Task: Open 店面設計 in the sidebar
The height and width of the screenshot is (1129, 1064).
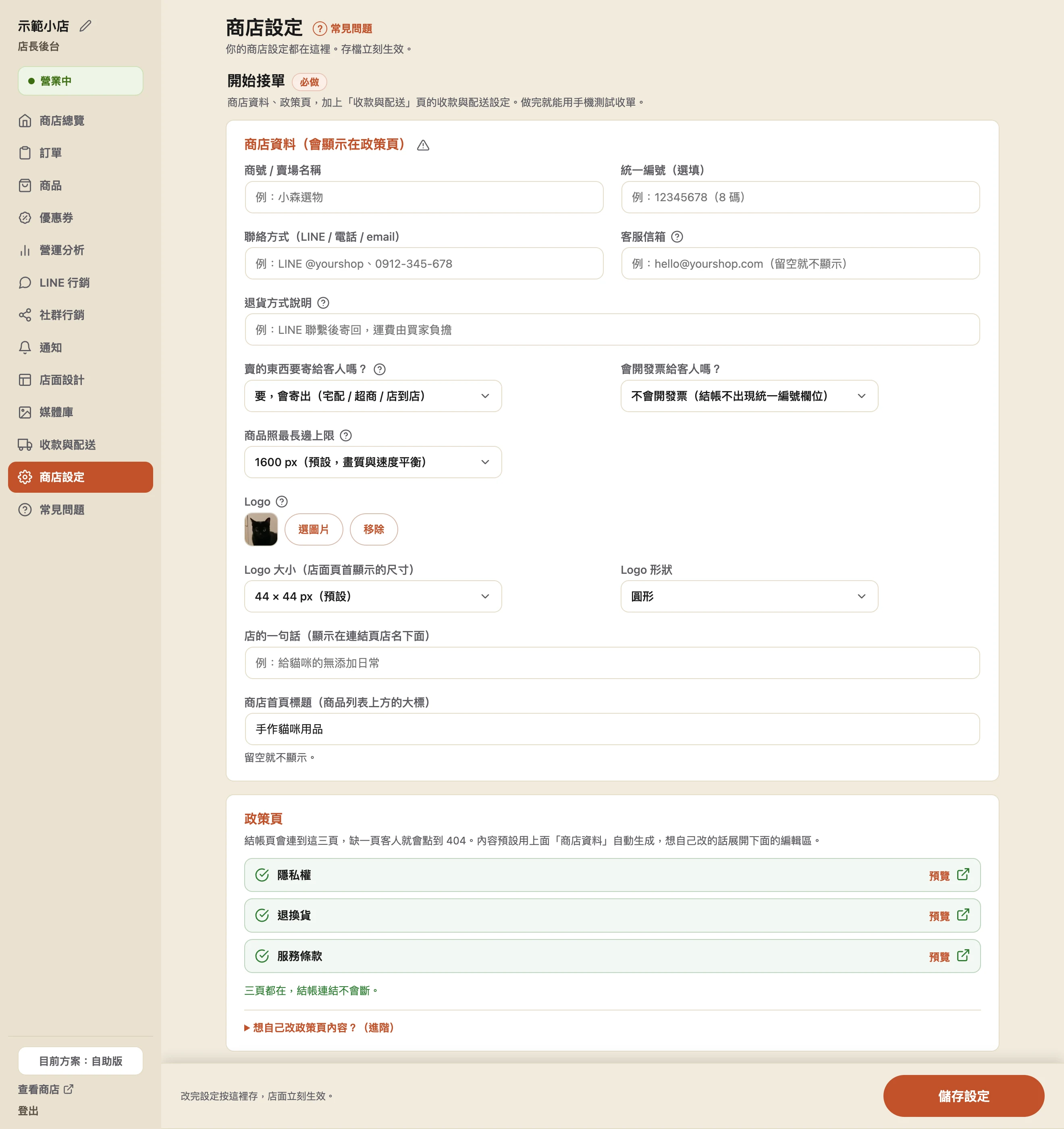Action: click(x=81, y=380)
